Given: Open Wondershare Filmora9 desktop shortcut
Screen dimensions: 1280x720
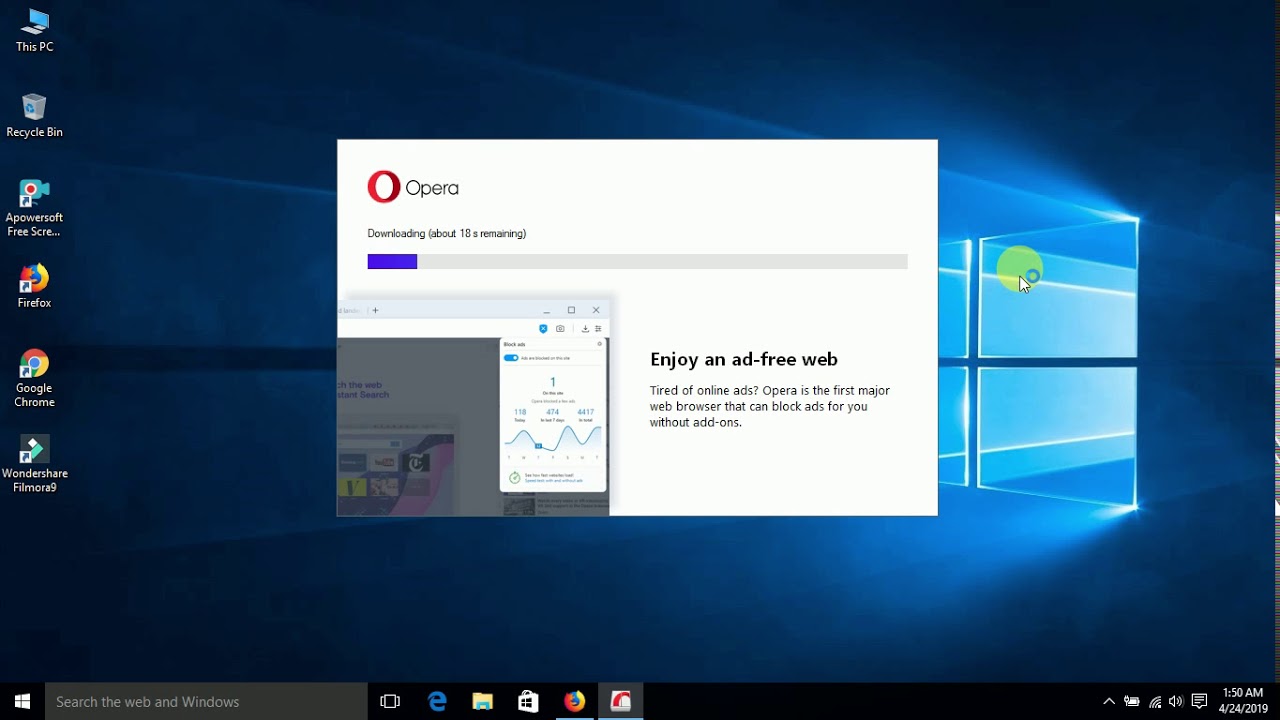Looking at the screenshot, I should [x=34, y=465].
